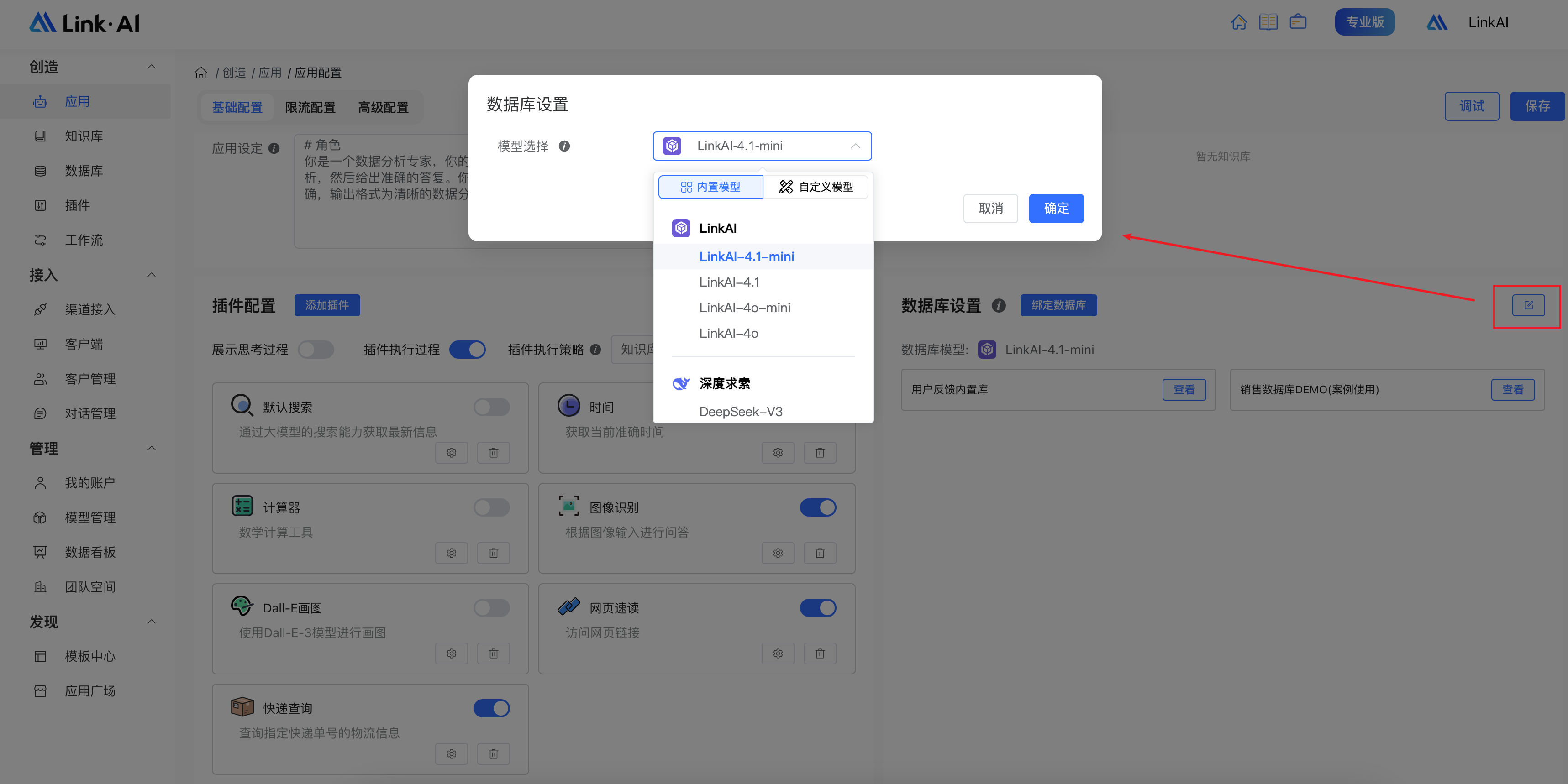Open settings gear for 图像识别 plugin
The height and width of the screenshot is (784, 1568).
778,553
